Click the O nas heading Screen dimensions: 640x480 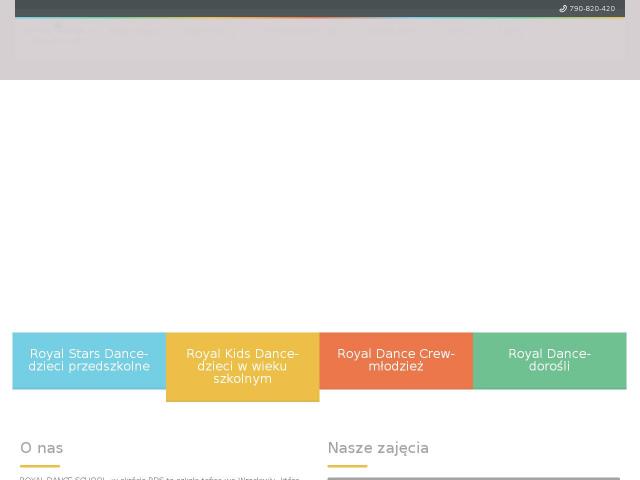click(x=42, y=448)
